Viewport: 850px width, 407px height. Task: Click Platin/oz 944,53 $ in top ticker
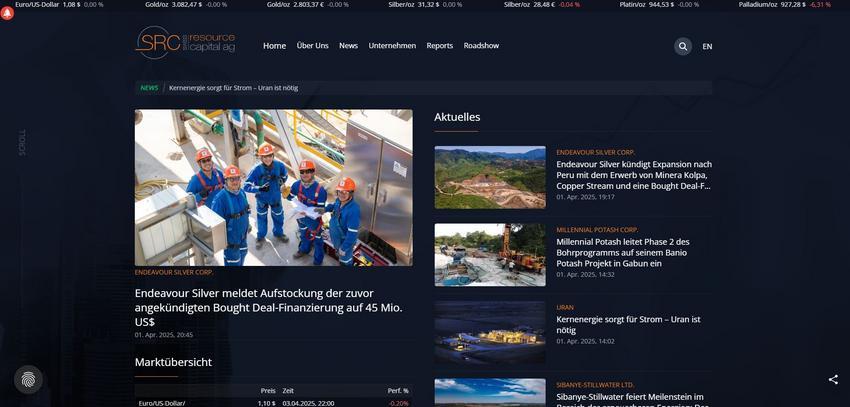(659, 4)
